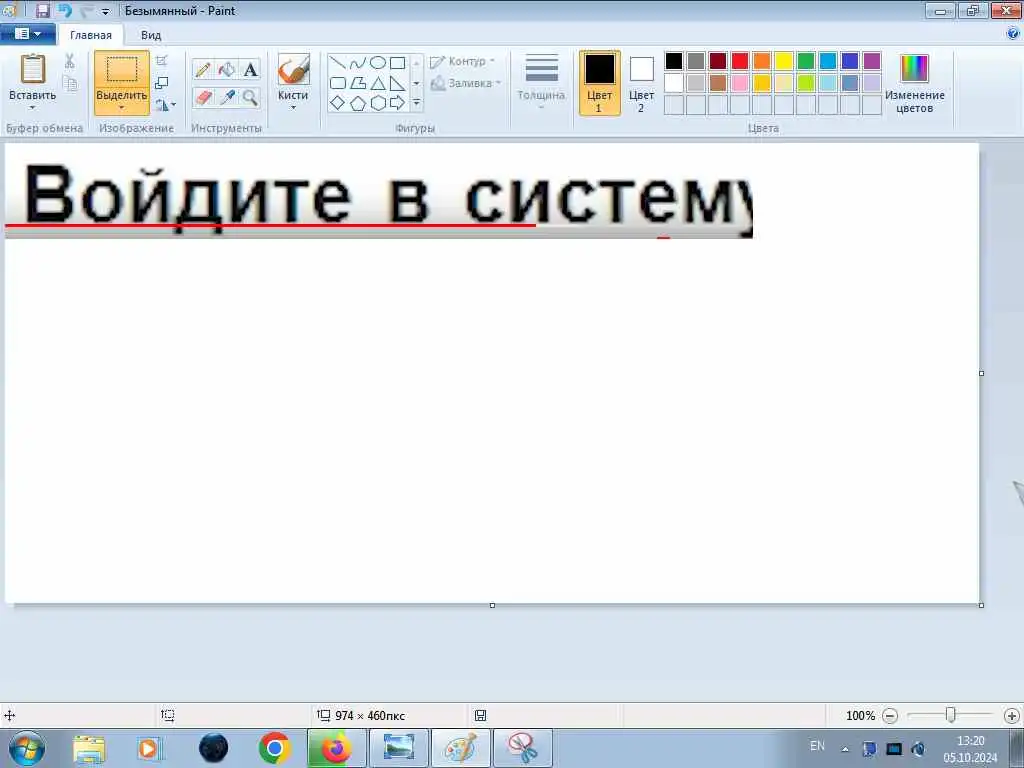This screenshot has width=1024, height=768.
Task: Open the Заливка dropdown
Action: click(x=466, y=83)
